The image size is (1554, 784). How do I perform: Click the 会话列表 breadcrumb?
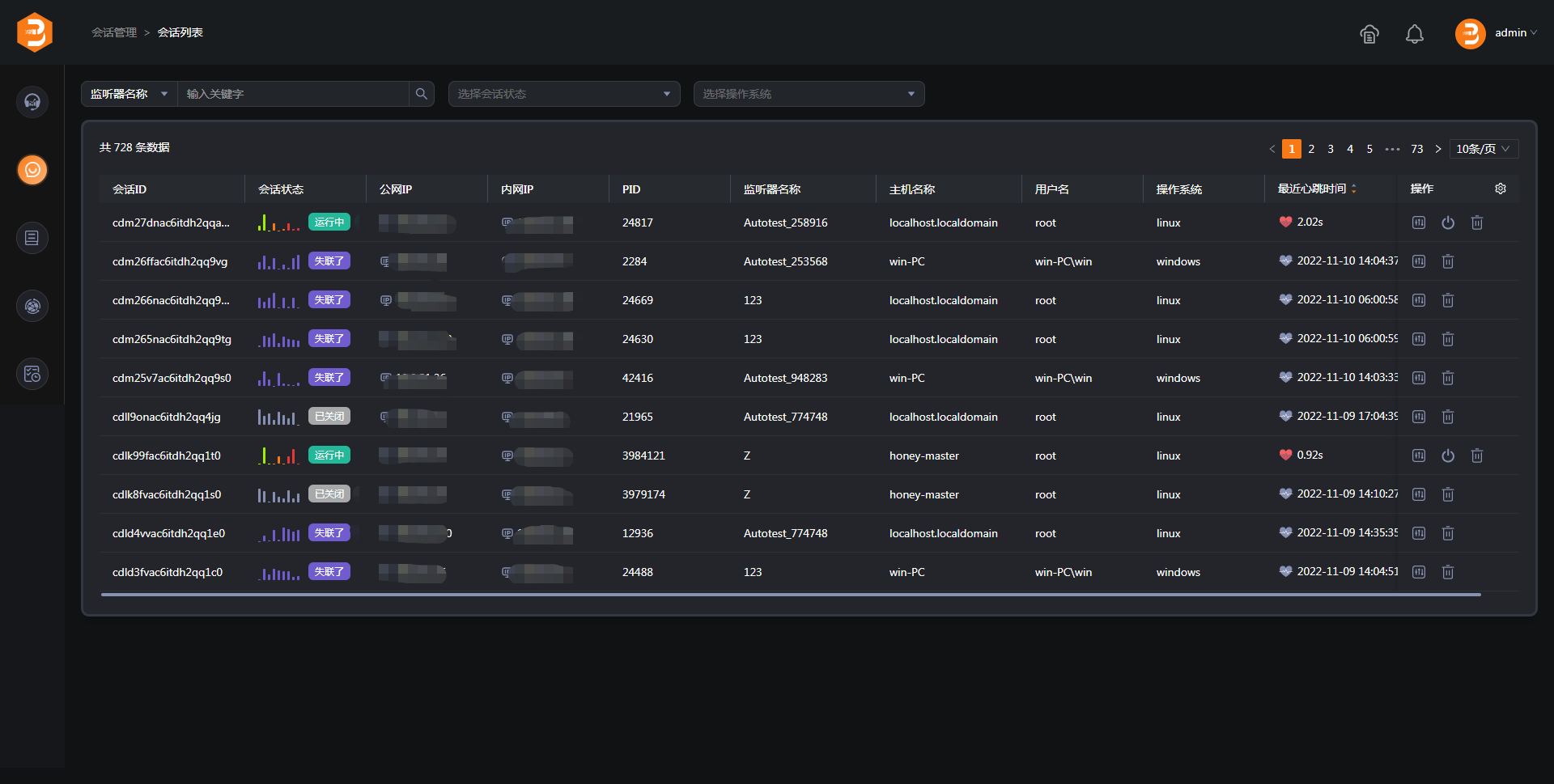(180, 32)
